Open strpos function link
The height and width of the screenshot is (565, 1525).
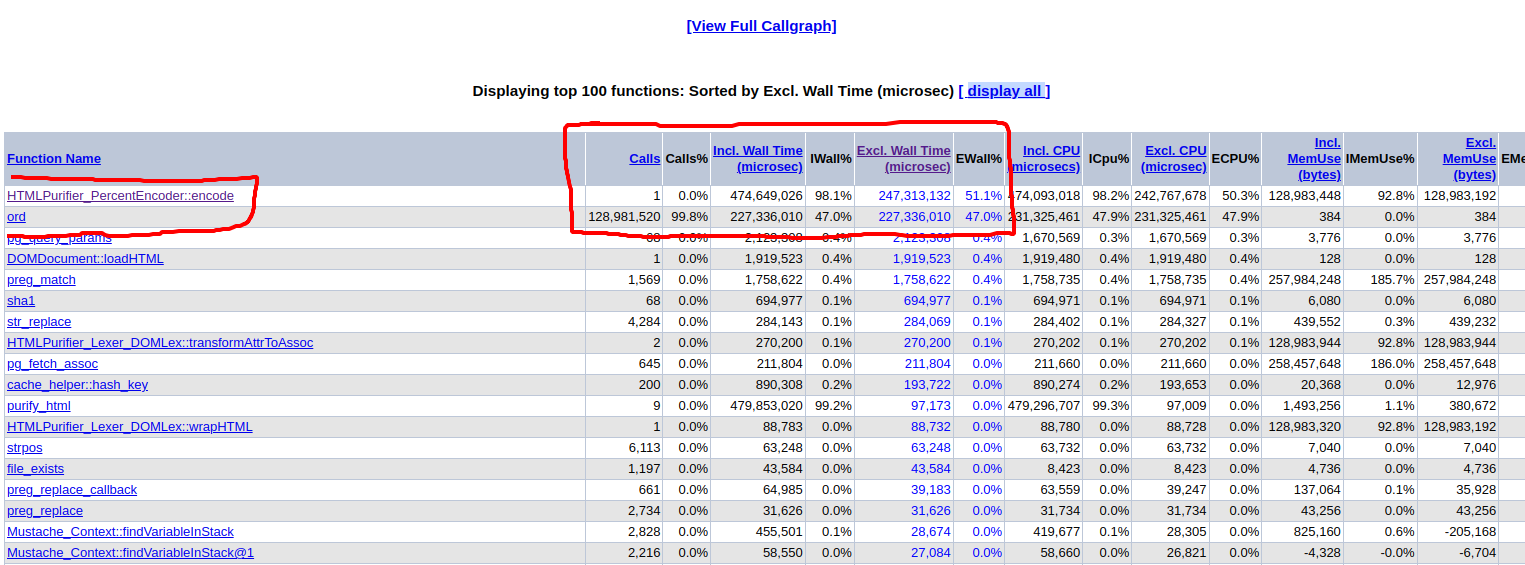(25, 448)
